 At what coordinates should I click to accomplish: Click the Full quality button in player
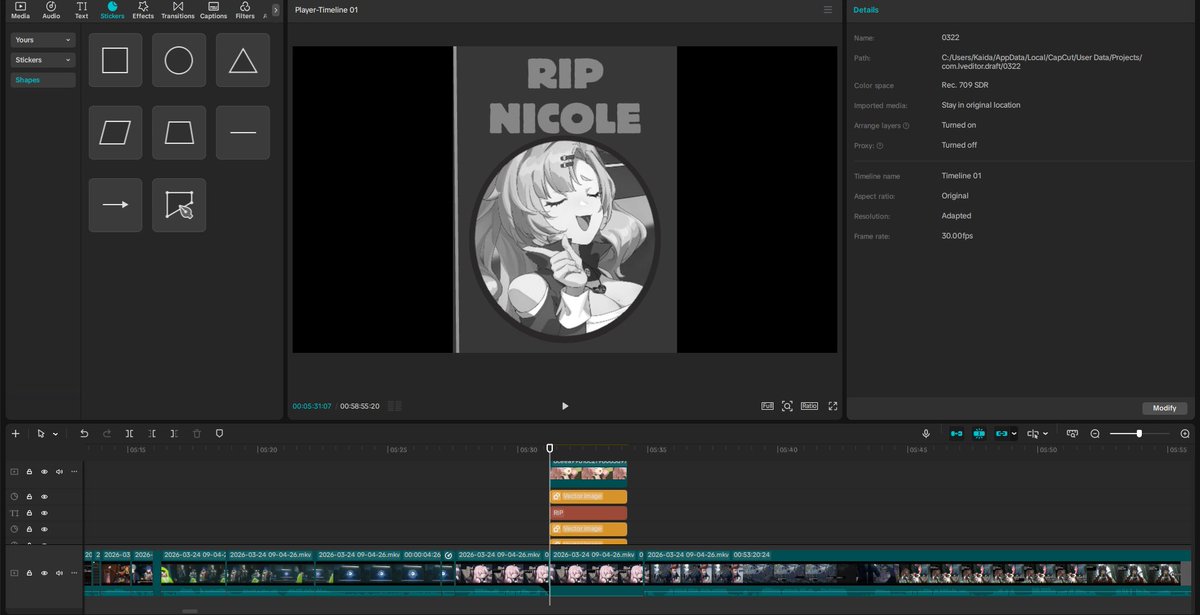tap(768, 406)
